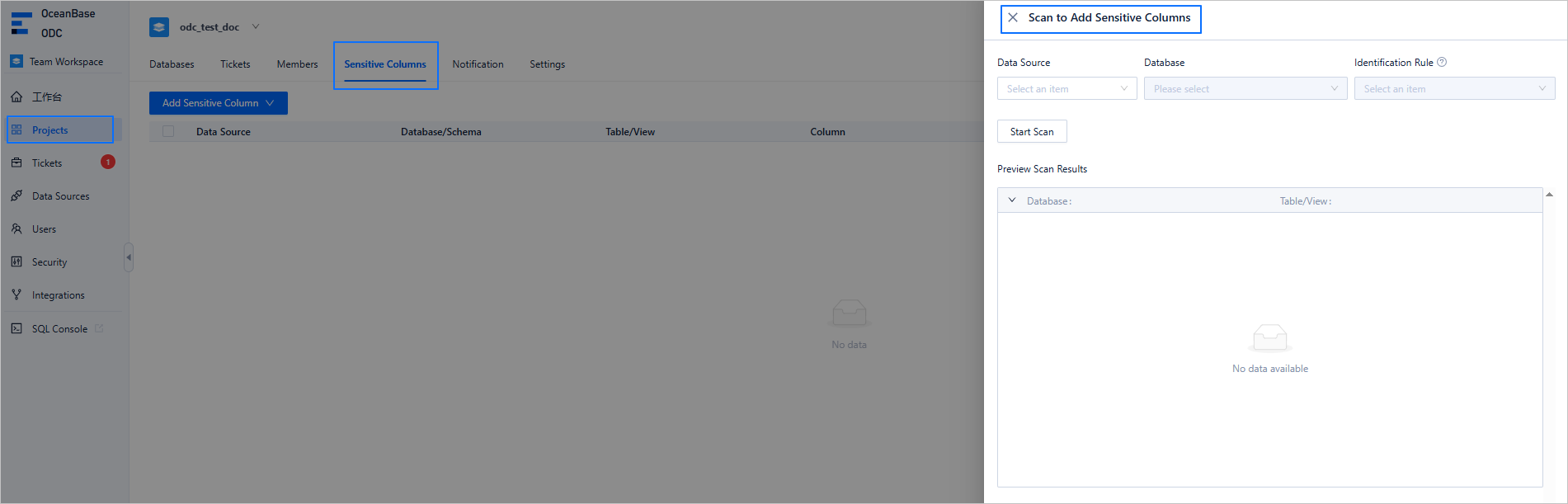
Task: Click the preview results scrollbar up arrow
Action: click(x=1549, y=195)
